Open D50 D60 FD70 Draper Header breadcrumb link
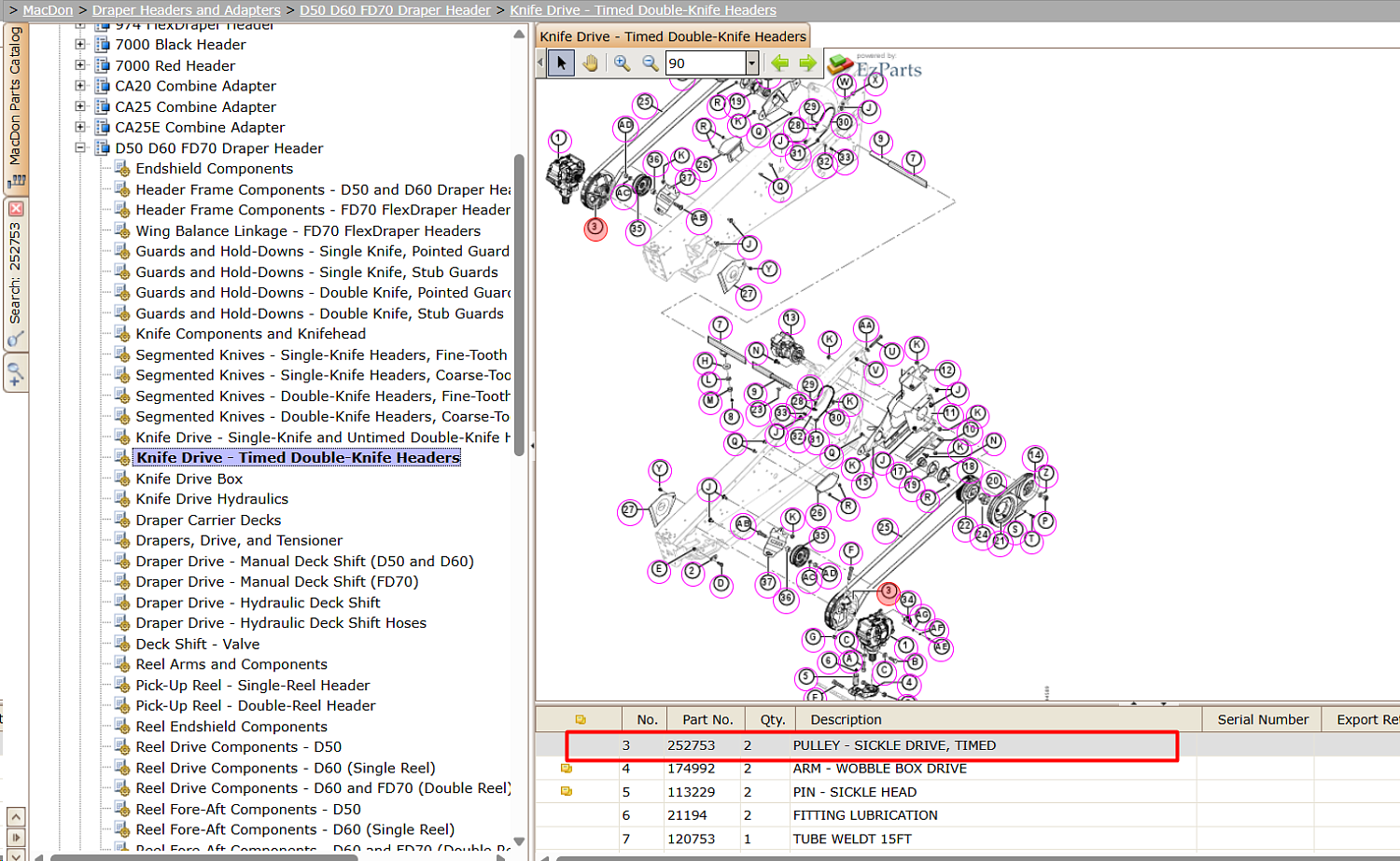Image resolution: width=1400 pixels, height=861 pixels. tap(395, 10)
